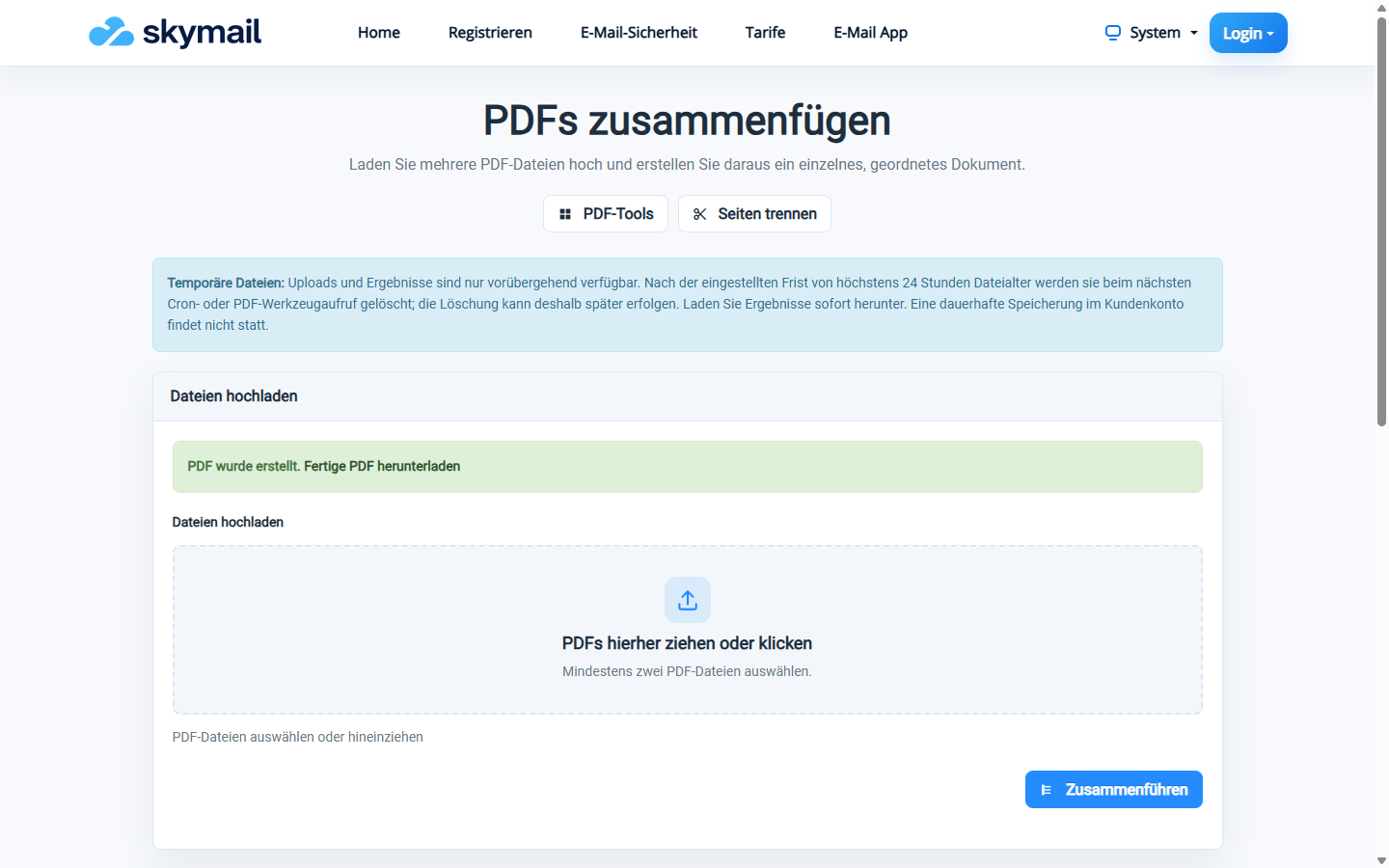Click the Seiten trennen button
The width and height of the screenshot is (1389, 868).
point(754,214)
